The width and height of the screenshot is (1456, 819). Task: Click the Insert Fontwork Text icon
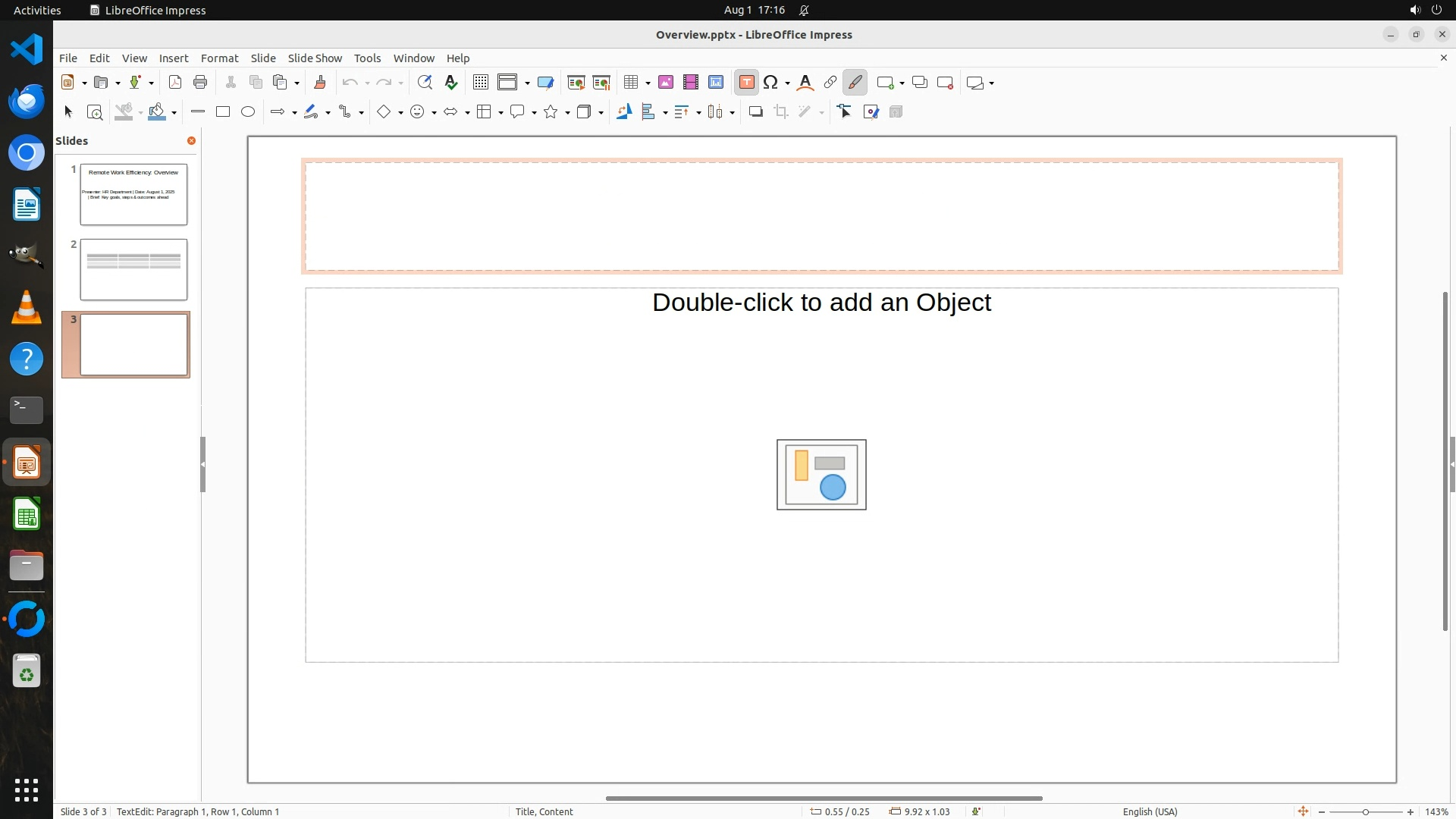[805, 83]
